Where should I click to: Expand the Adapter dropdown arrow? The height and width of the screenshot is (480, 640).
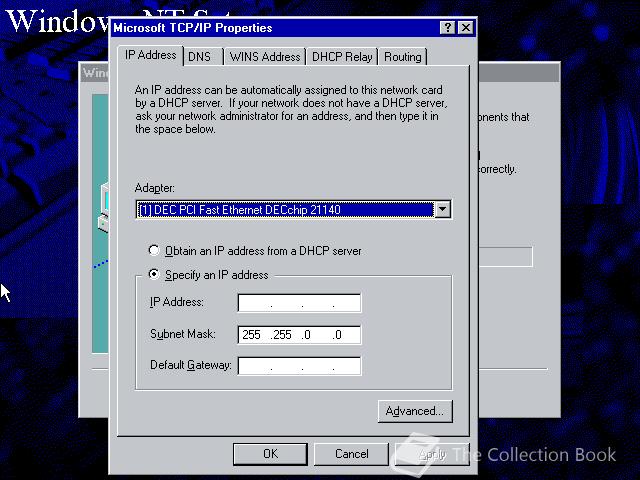tap(442, 209)
